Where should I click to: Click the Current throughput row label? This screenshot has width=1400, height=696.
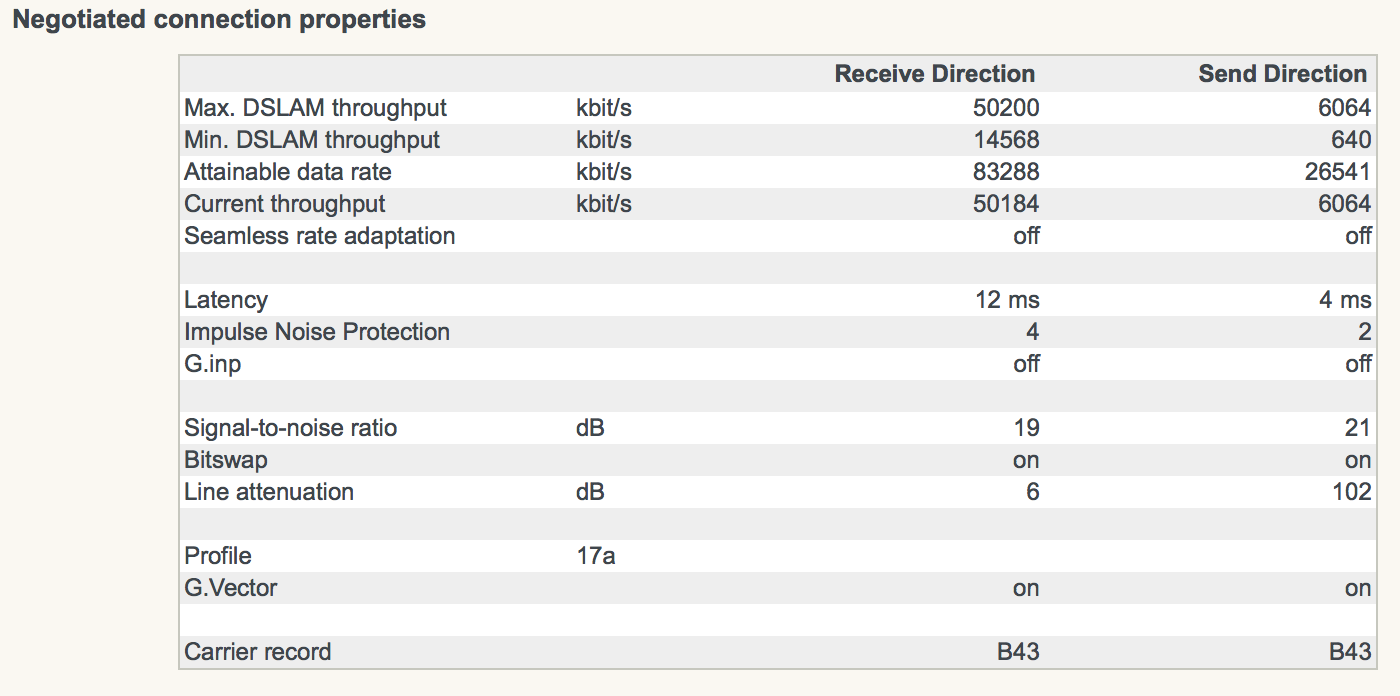[x=285, y=204]
